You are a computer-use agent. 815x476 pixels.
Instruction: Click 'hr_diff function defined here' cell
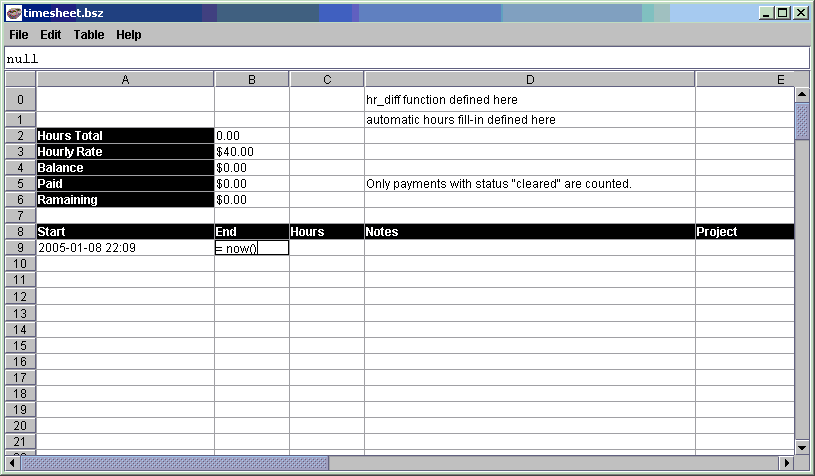click(530, 99)
